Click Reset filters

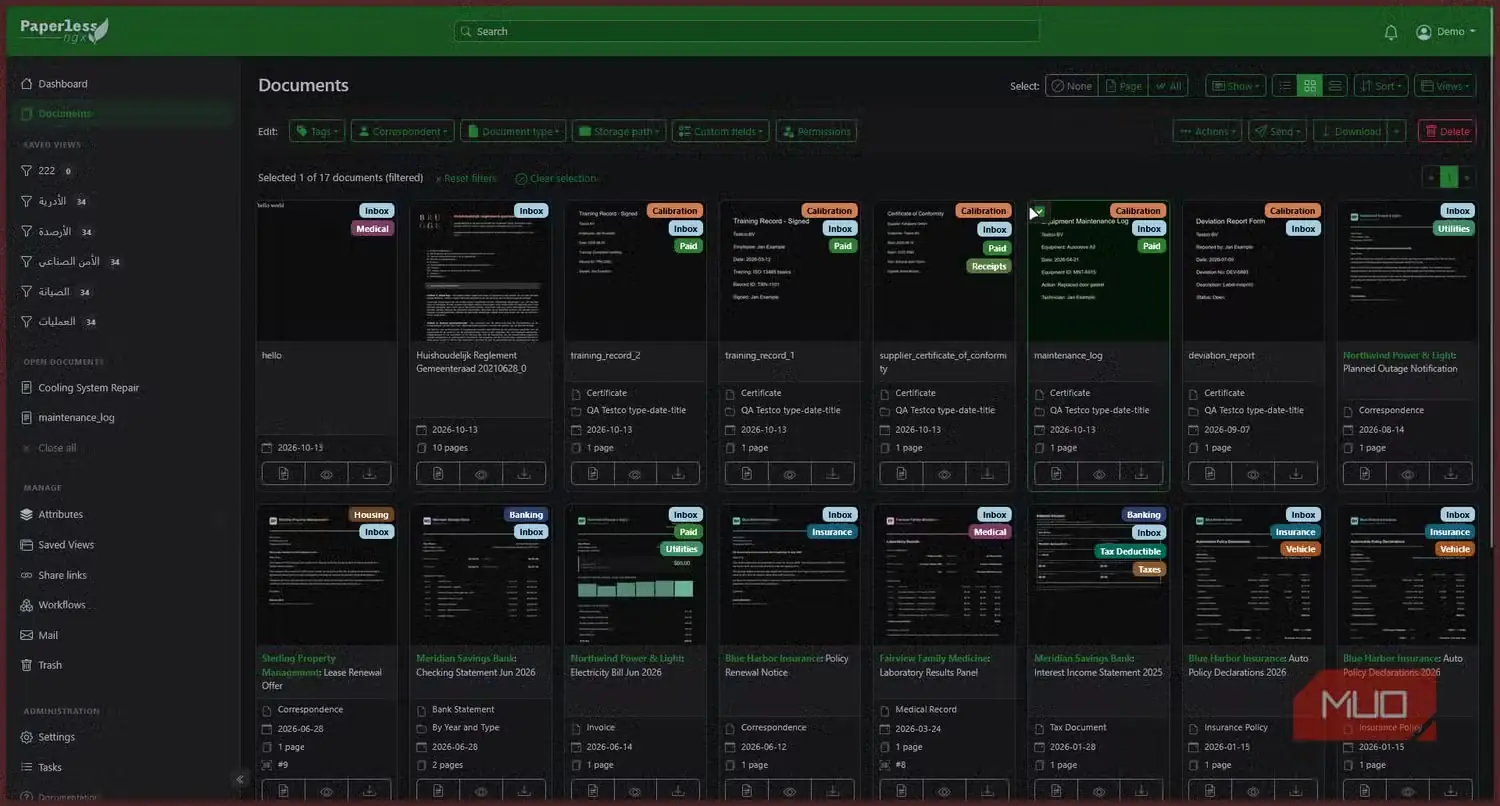pyautogui.click(x=466, y=178)
